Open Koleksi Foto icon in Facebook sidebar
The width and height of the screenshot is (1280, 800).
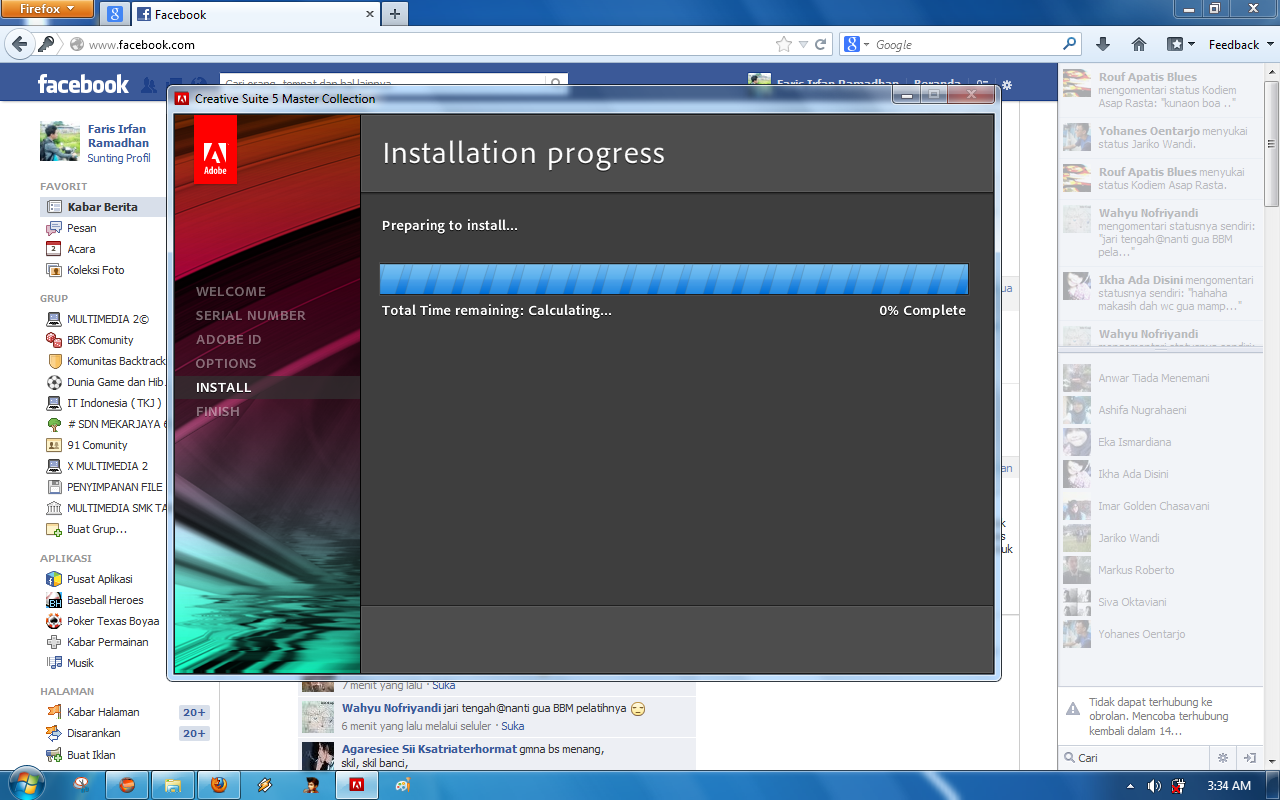tap(54, 270)
